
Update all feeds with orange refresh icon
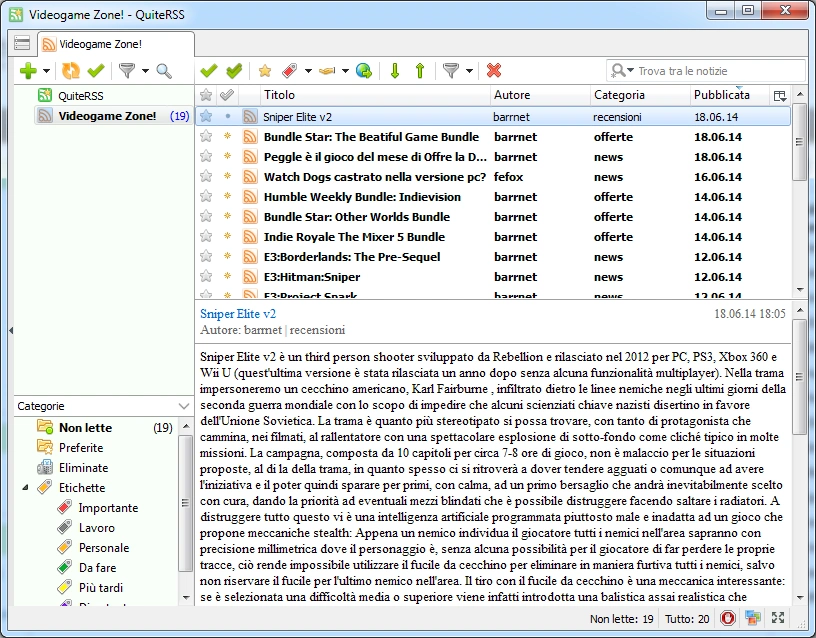tap(70, 71)
